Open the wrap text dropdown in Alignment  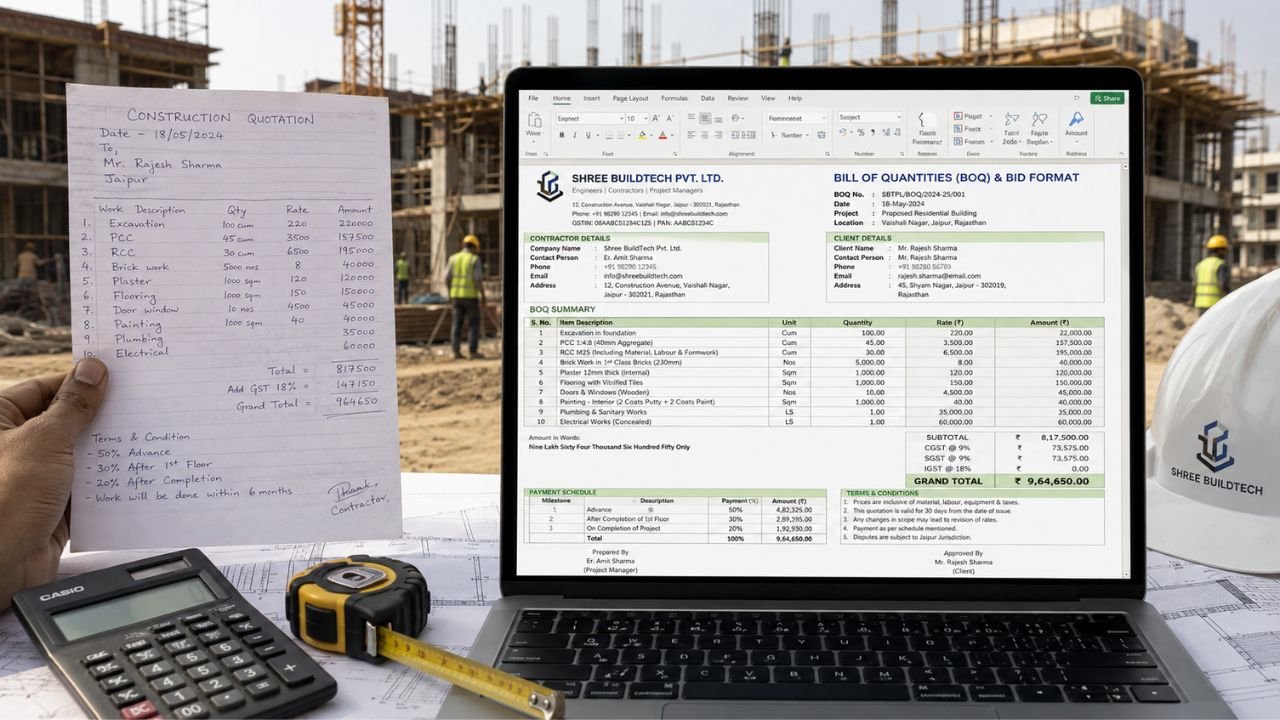pyautogui.click(x=796, y=118)
